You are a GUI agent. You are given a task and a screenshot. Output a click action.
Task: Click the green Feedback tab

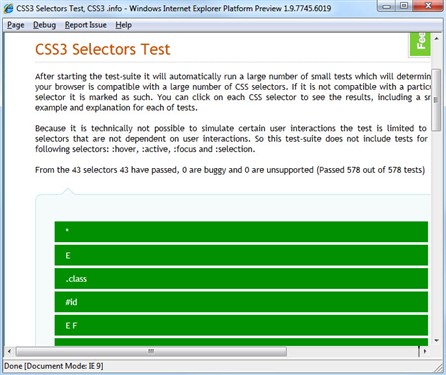[420, 44]
